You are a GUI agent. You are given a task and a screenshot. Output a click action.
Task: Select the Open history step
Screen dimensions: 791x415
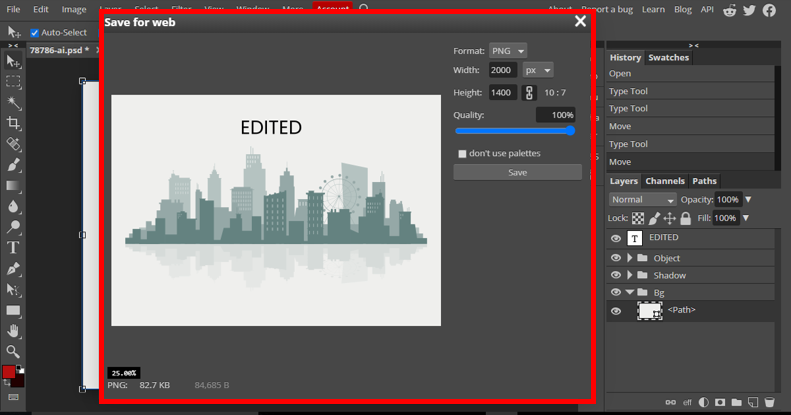coord(690,74)
